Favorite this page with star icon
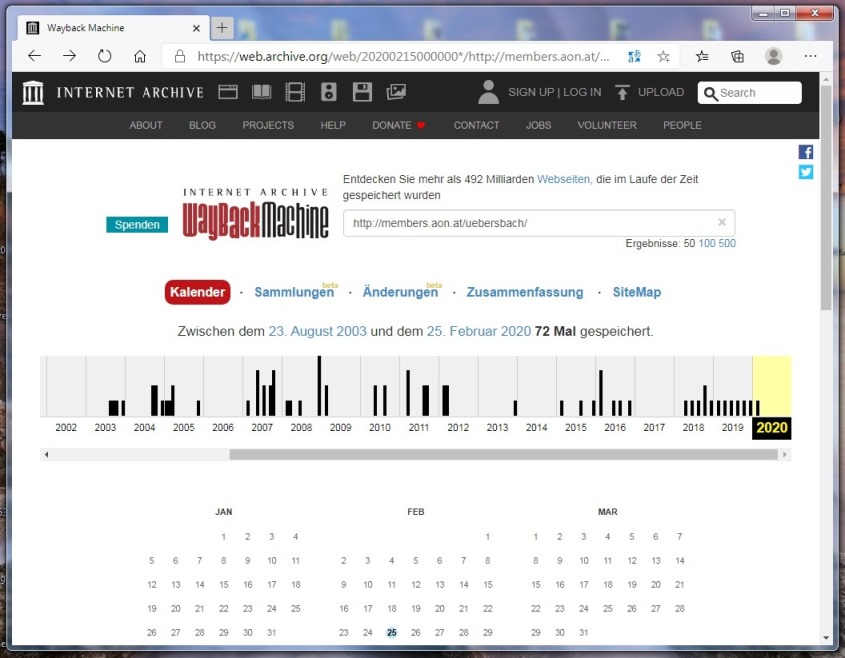845x658 pixels. [663, 56]
